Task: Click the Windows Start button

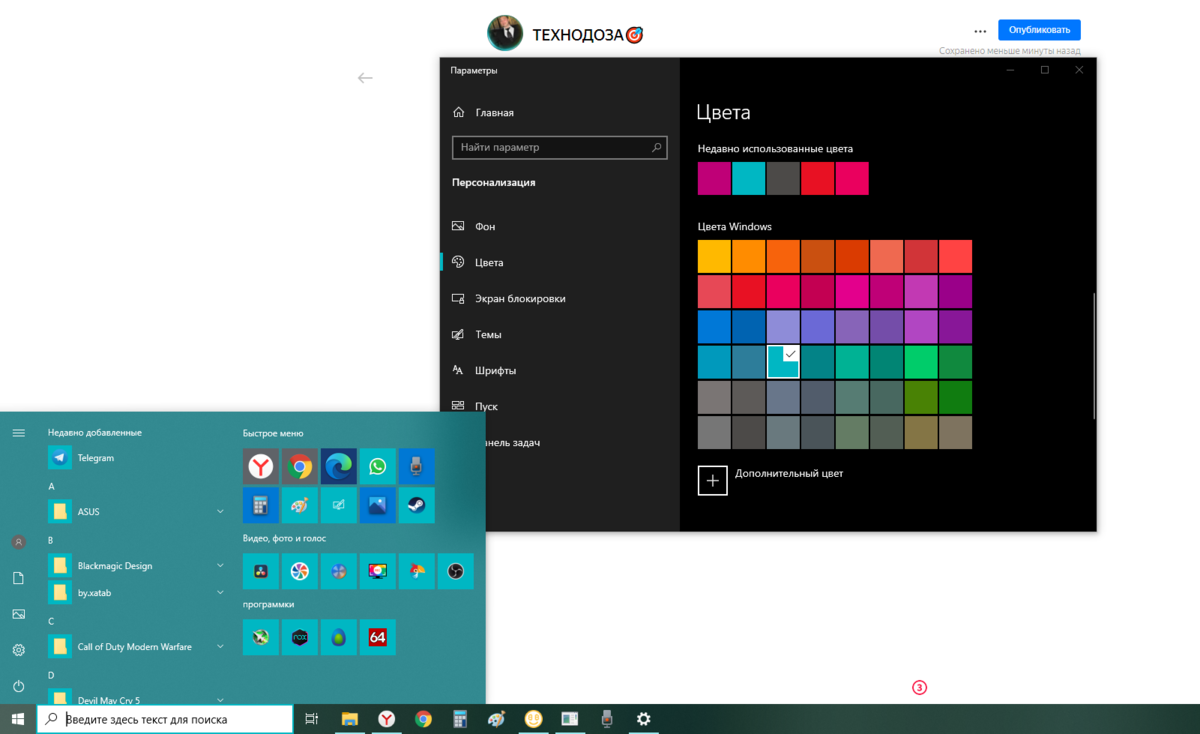Action: tap(17, 718)
